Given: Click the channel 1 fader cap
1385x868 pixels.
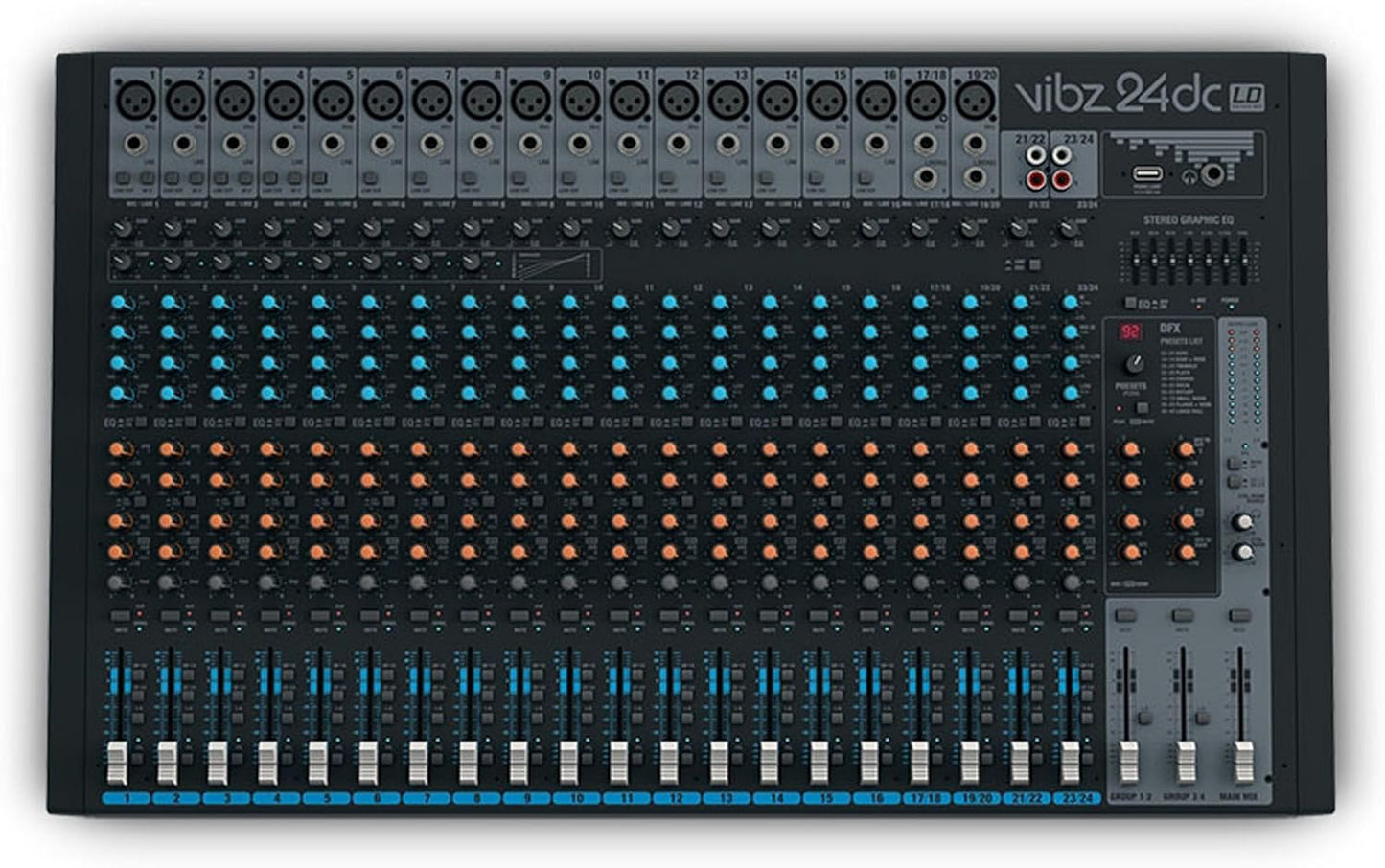Looking at the screenshot, I should 117,762.
